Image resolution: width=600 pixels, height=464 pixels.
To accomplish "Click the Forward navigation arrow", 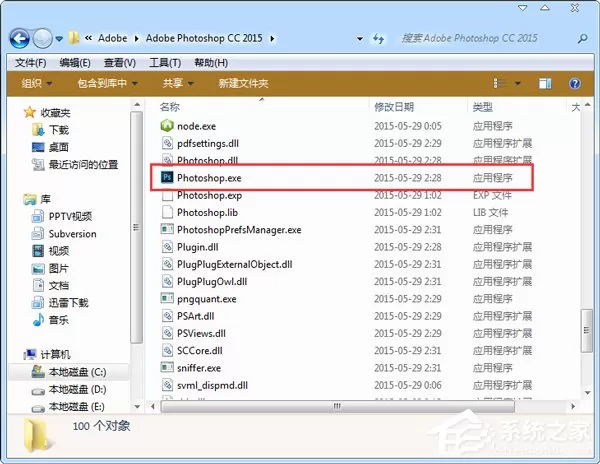I will coord(42,38).
